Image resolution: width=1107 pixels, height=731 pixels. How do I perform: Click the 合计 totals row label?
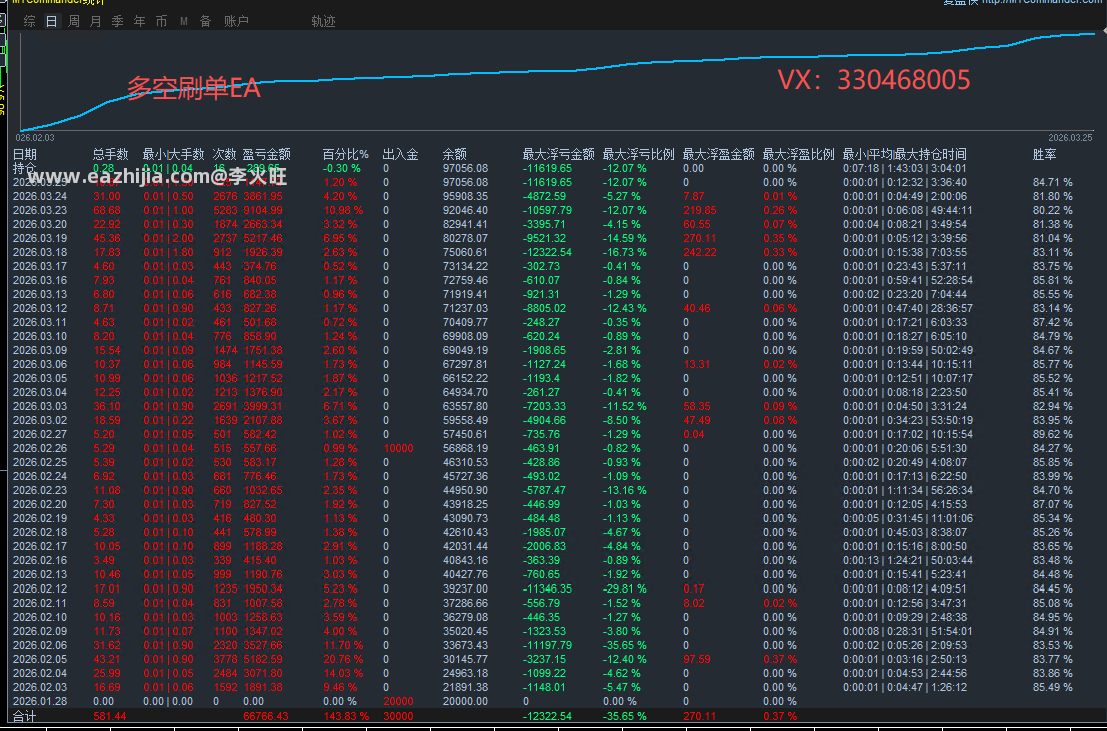25,716
